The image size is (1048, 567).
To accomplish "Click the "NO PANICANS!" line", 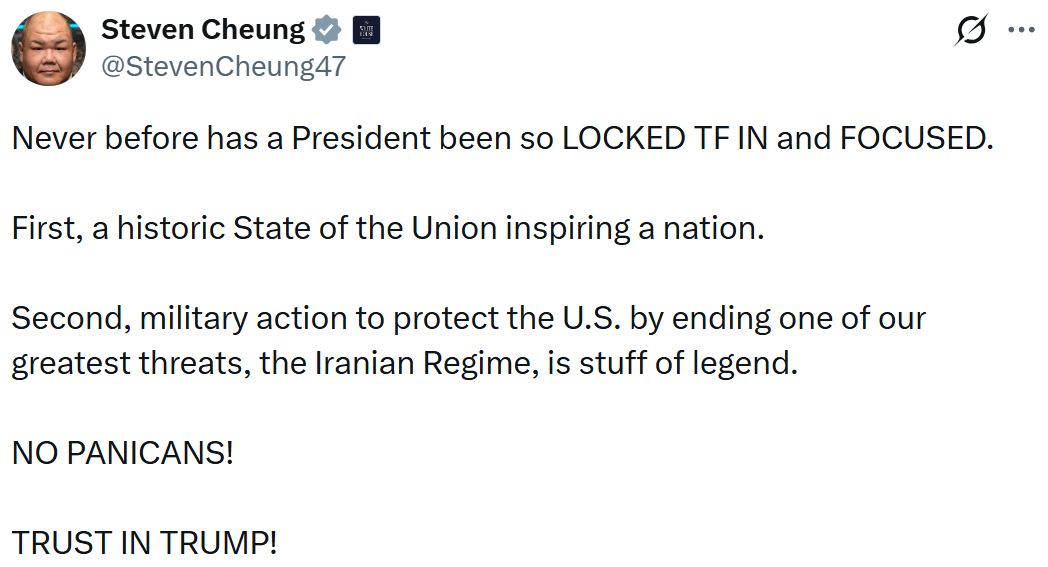I will coord(123,453).
